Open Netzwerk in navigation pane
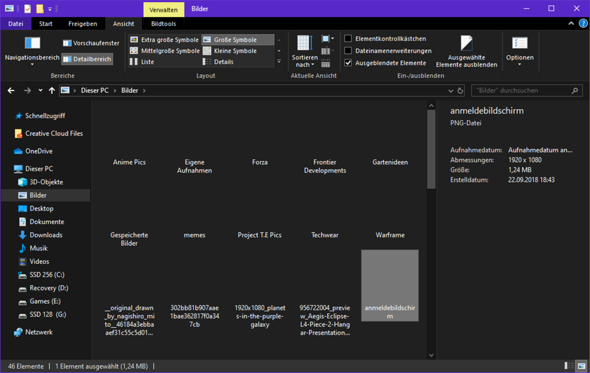The image size is (590, 373). coord(34,332)
